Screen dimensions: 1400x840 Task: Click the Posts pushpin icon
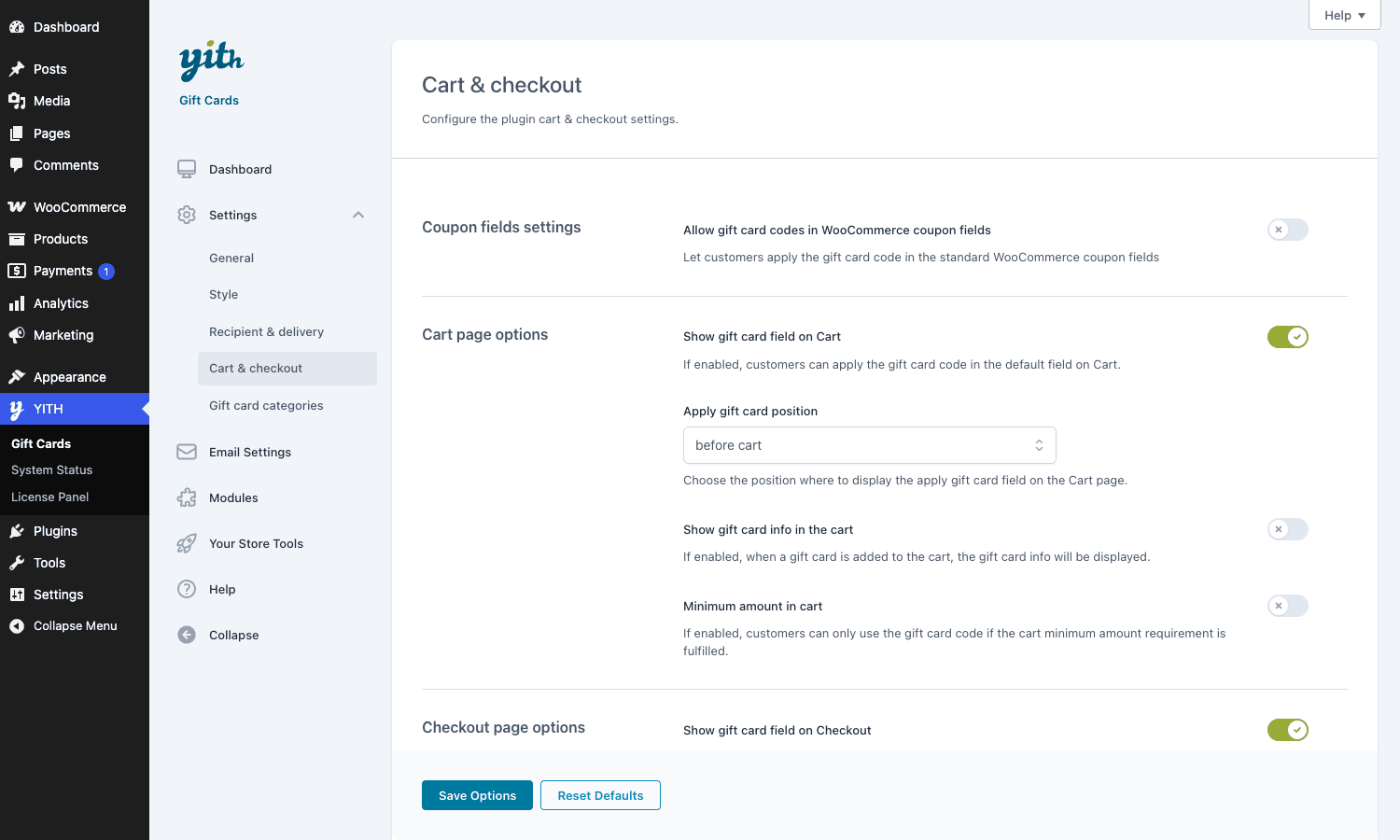pyautogui.click(x=17, y=69)
